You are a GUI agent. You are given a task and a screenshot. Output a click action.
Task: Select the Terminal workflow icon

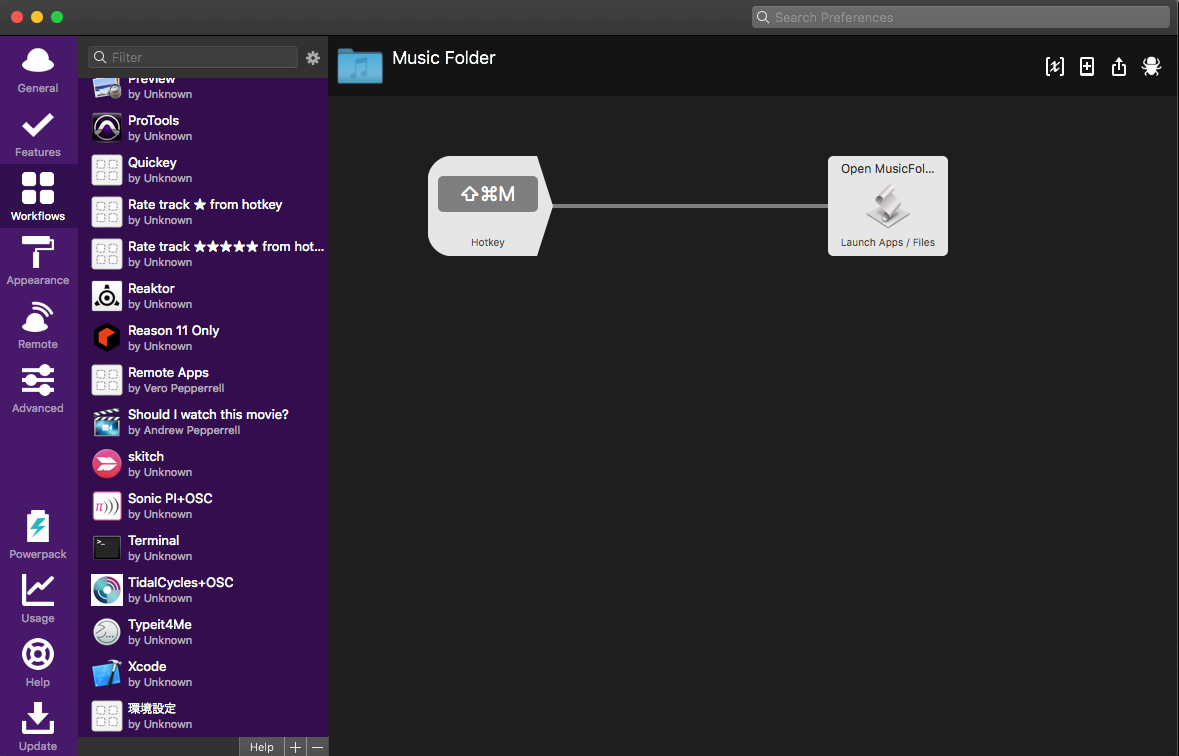click(x=107, y=548)
